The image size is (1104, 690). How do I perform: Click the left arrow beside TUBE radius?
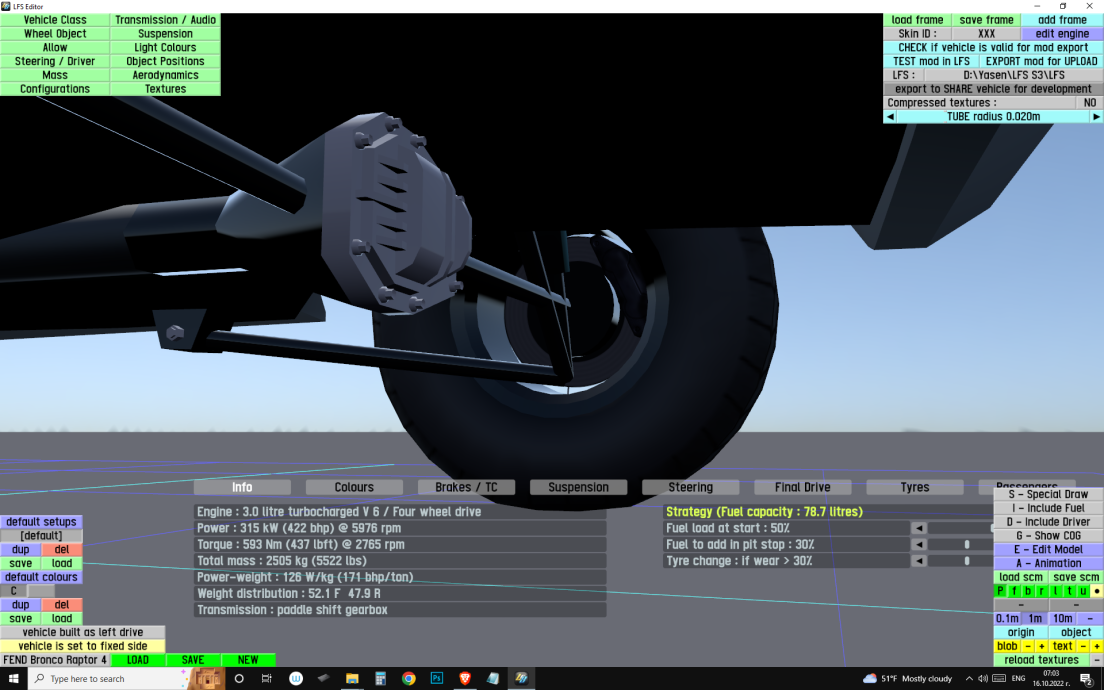click(x=890, y=117)
